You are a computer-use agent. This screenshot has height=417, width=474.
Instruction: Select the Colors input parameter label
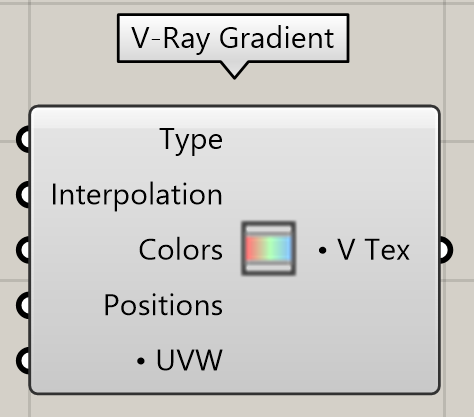coord(181,250)
